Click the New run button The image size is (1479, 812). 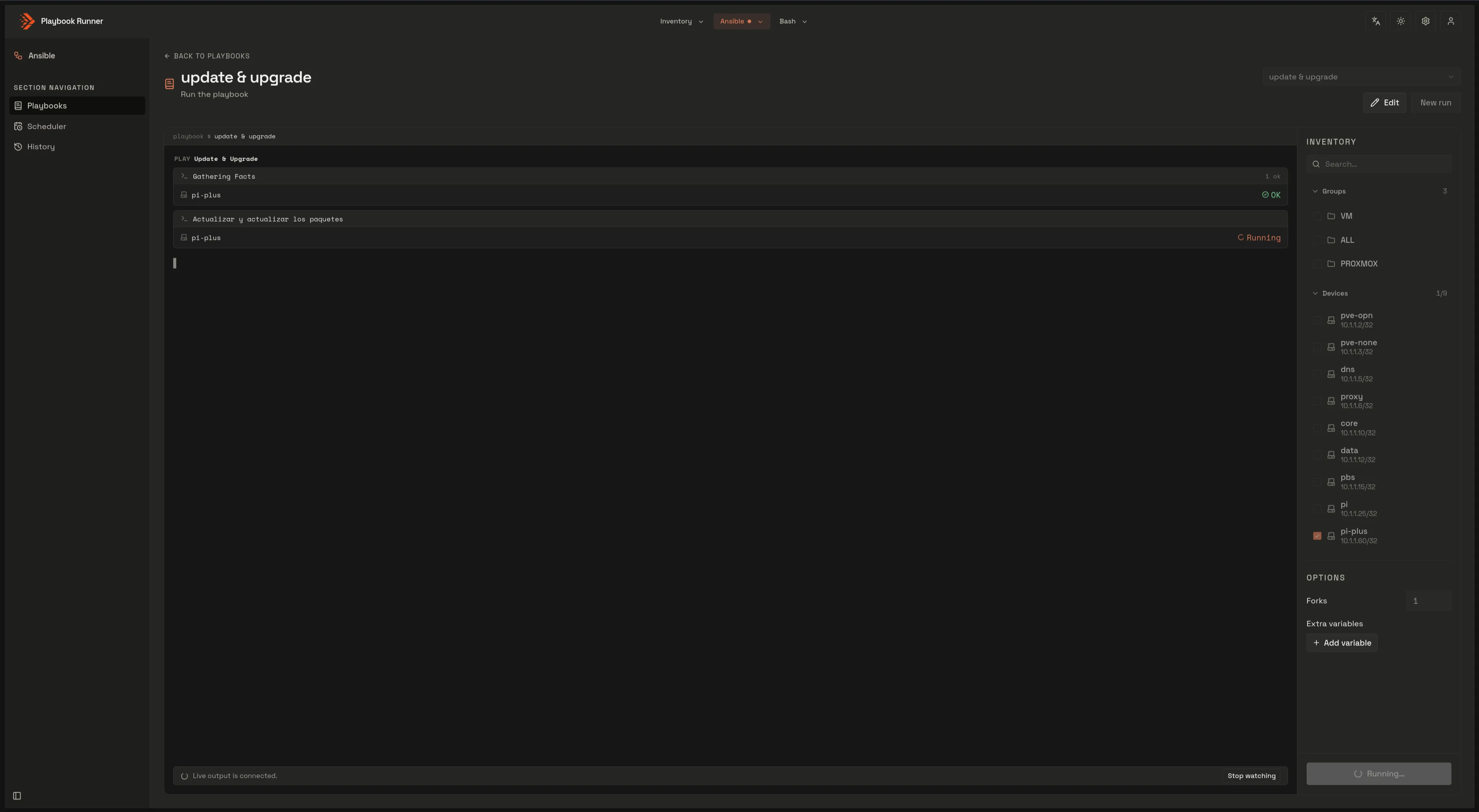click(x=1436, y=103)
